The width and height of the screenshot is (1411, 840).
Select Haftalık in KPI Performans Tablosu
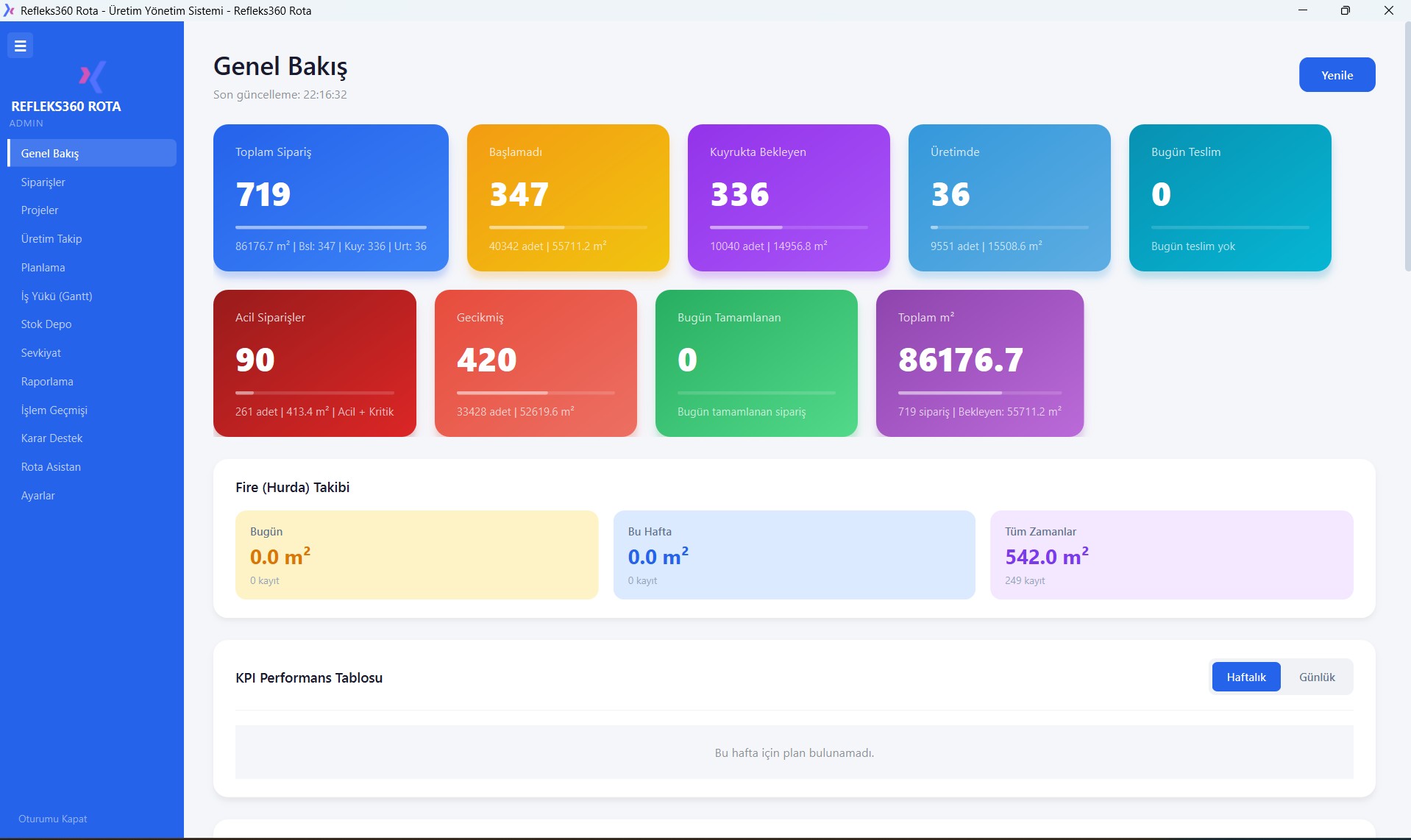(1245, 677)
